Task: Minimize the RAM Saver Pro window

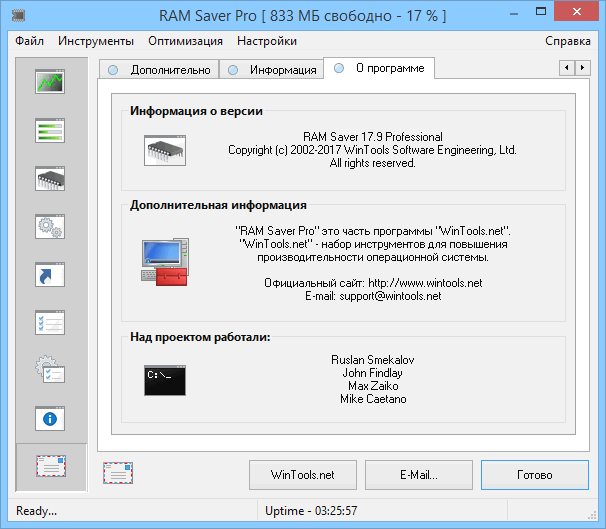Action: (x=514, y=14)
